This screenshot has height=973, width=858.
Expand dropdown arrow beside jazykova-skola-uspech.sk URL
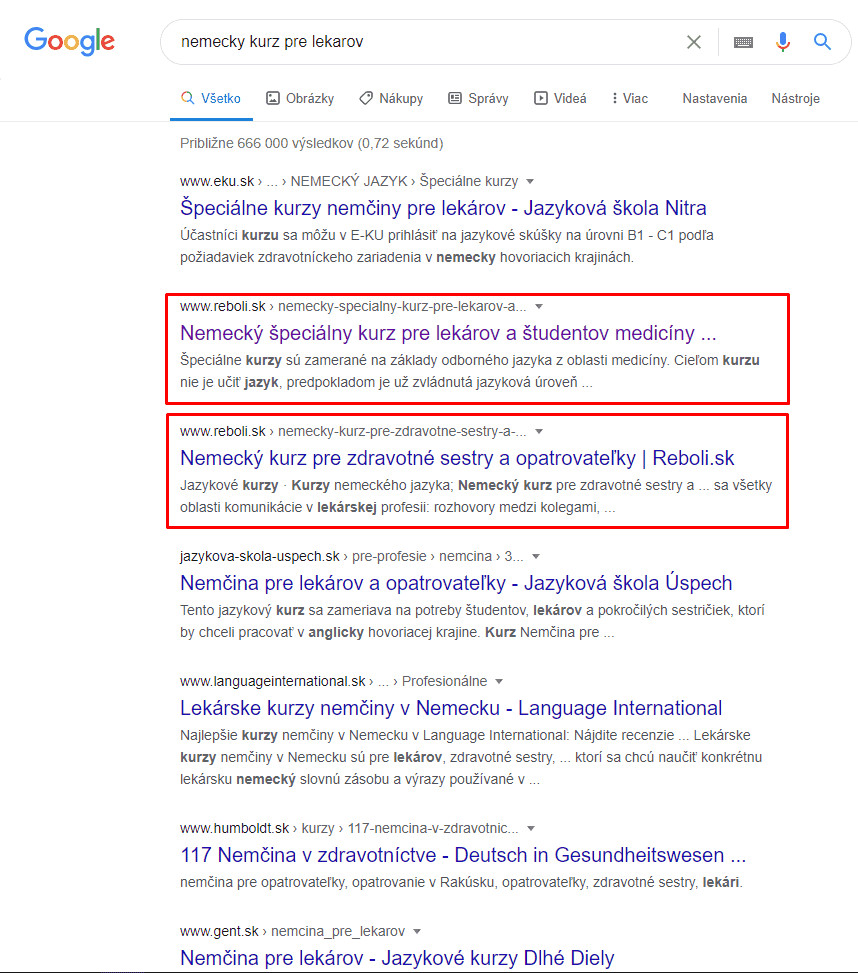[x=536, y=556]
